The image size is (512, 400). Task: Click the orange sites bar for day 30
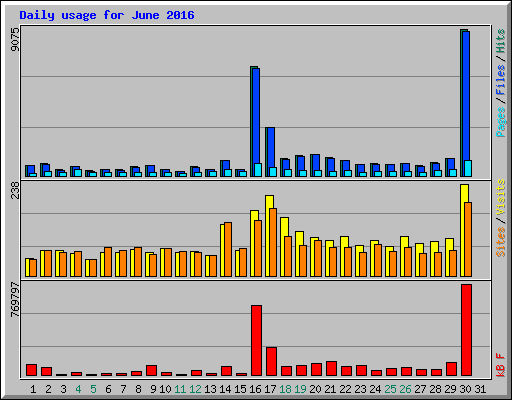(x=468, y=239)
